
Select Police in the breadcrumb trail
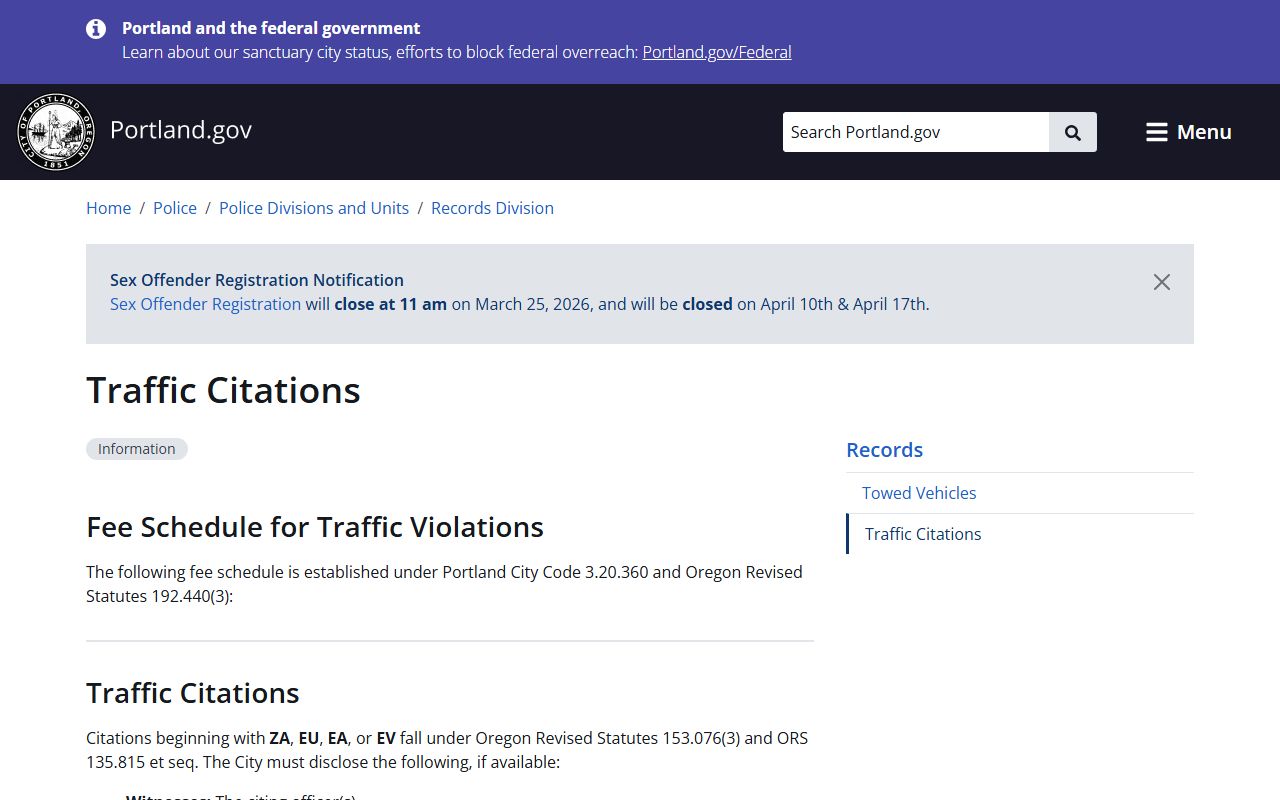coord(175,208)
